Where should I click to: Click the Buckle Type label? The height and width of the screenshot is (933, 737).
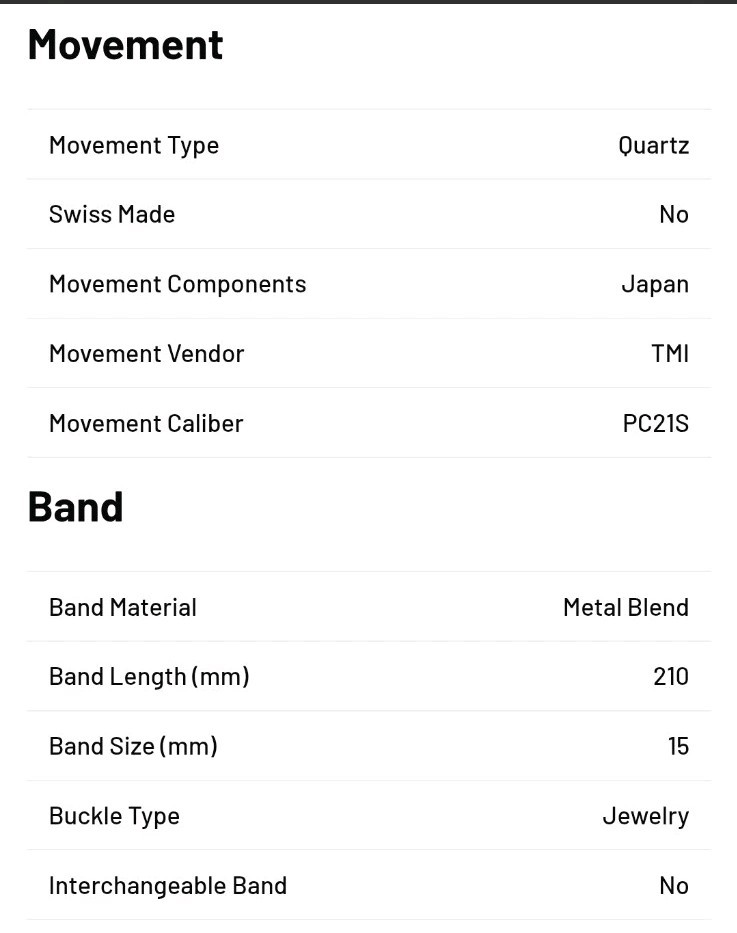coord(114,816)
